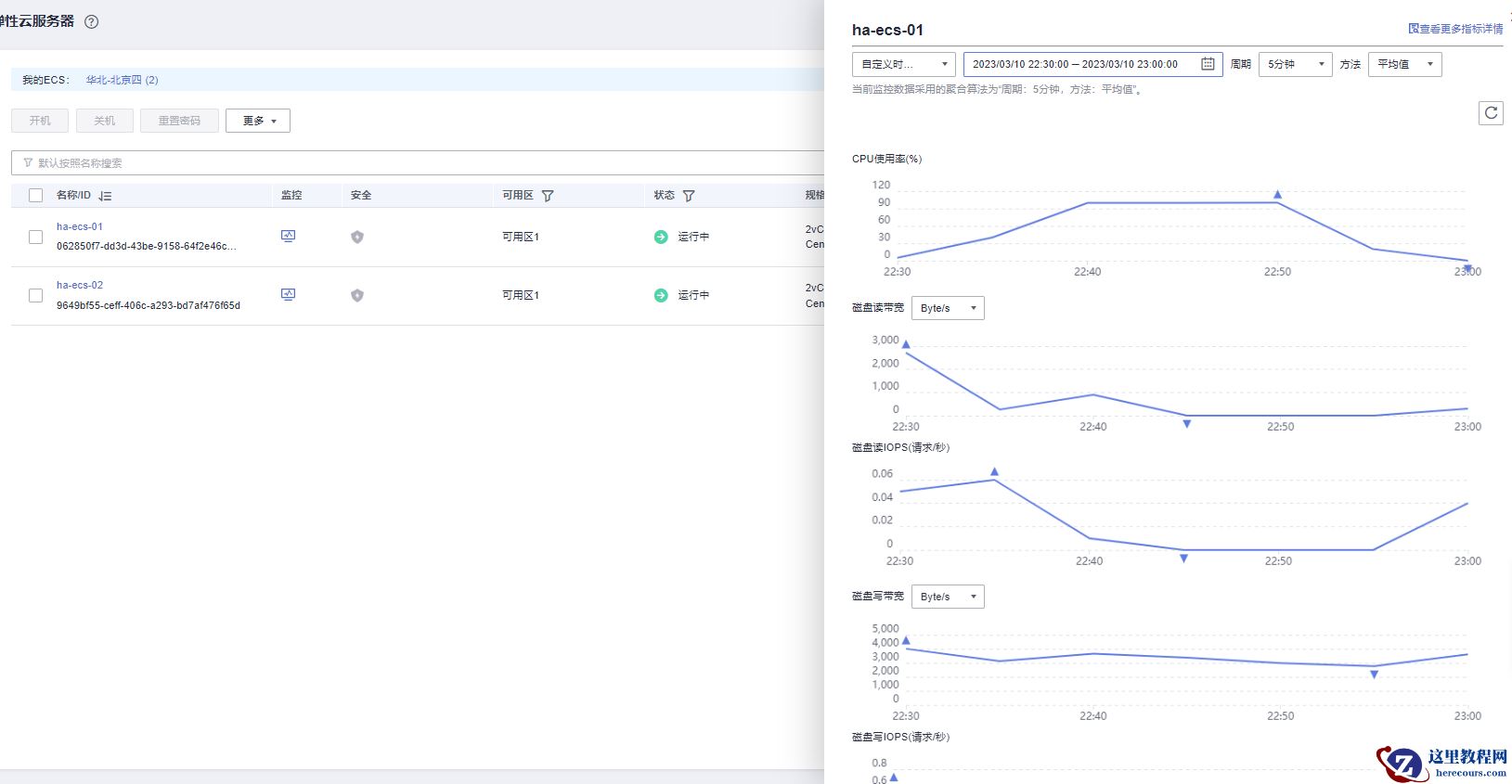Open monitoring icon for ha-ecs-01

(288, 237)
